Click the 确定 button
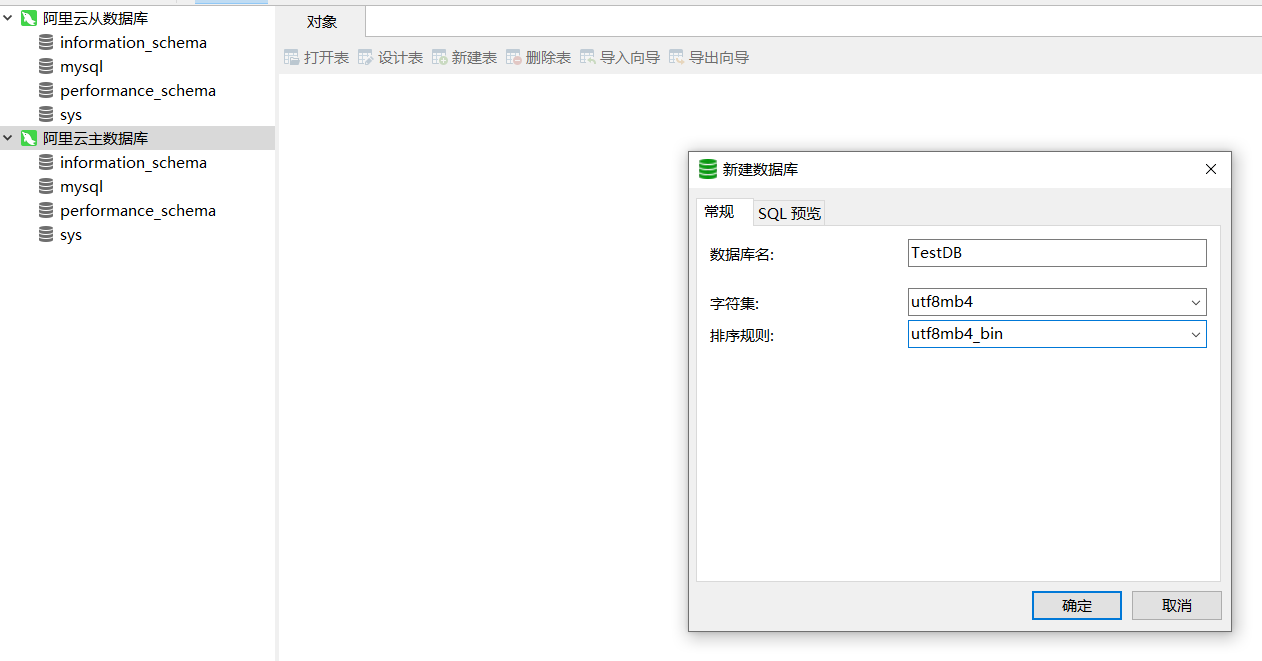1262x661 pixels. 1076,605
